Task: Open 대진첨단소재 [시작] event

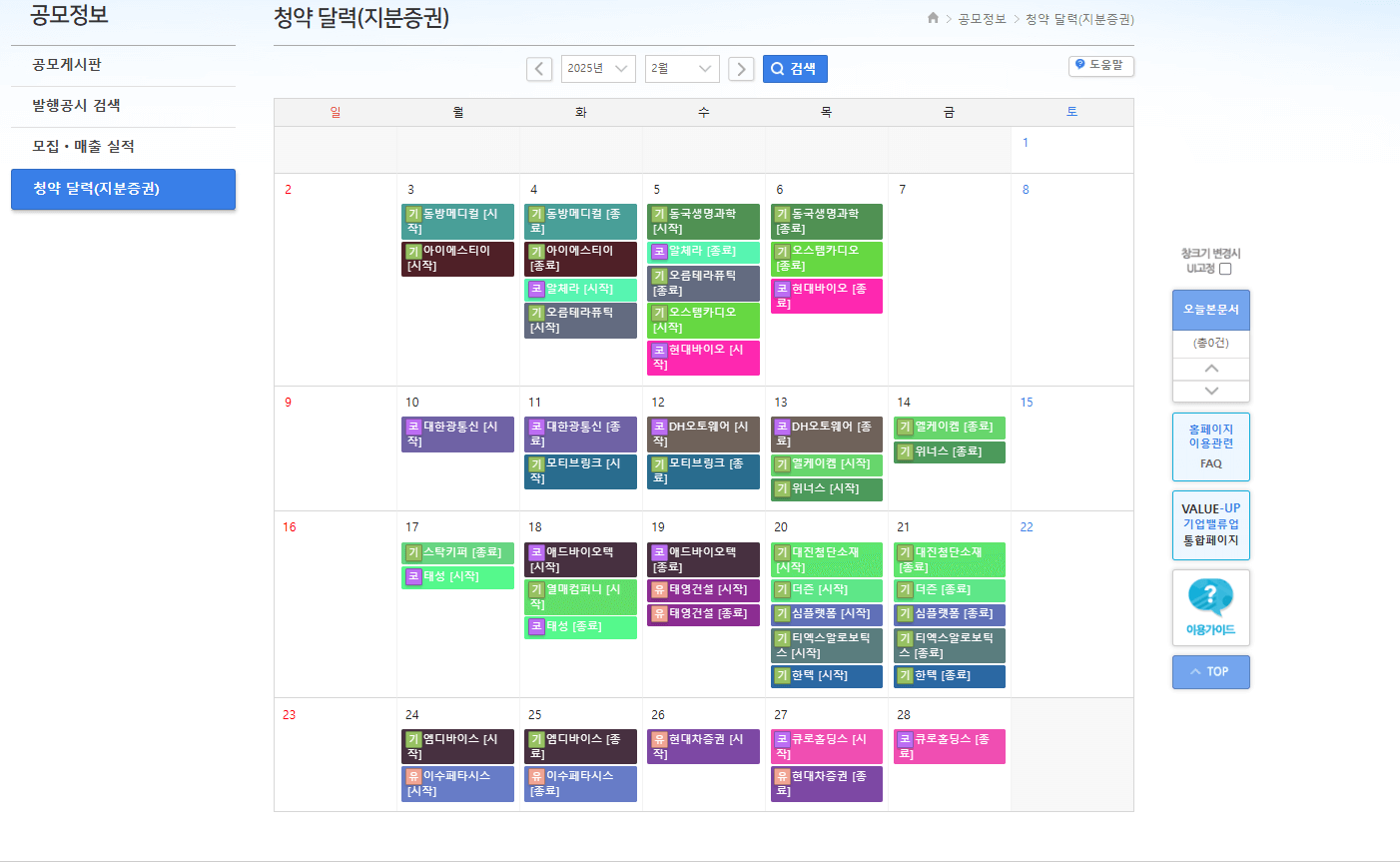Action: pos(826,559)
